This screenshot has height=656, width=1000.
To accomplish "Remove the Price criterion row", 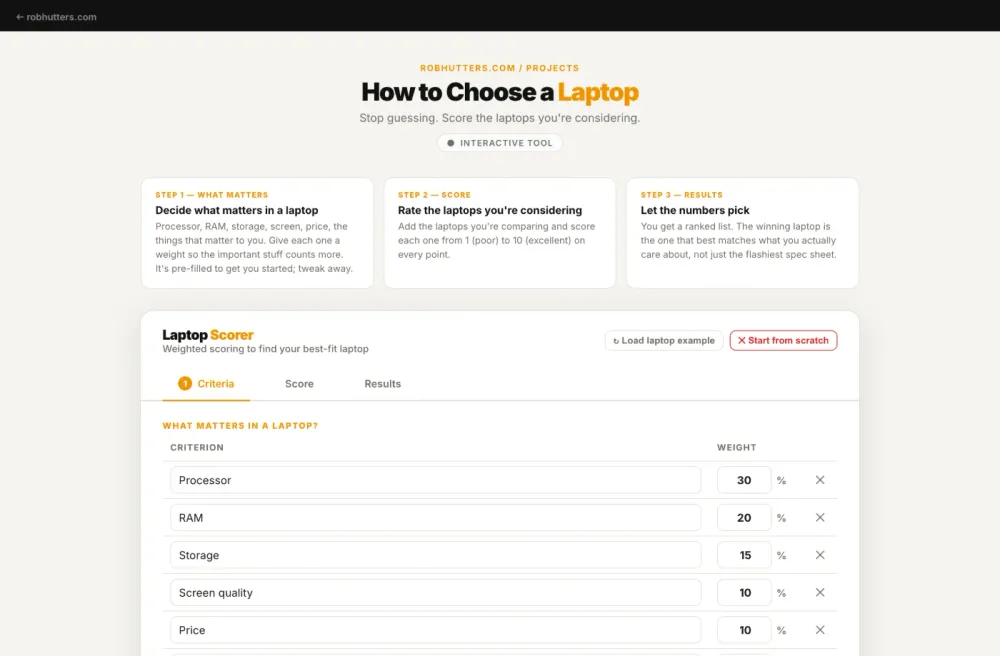I will coord(820,630).
